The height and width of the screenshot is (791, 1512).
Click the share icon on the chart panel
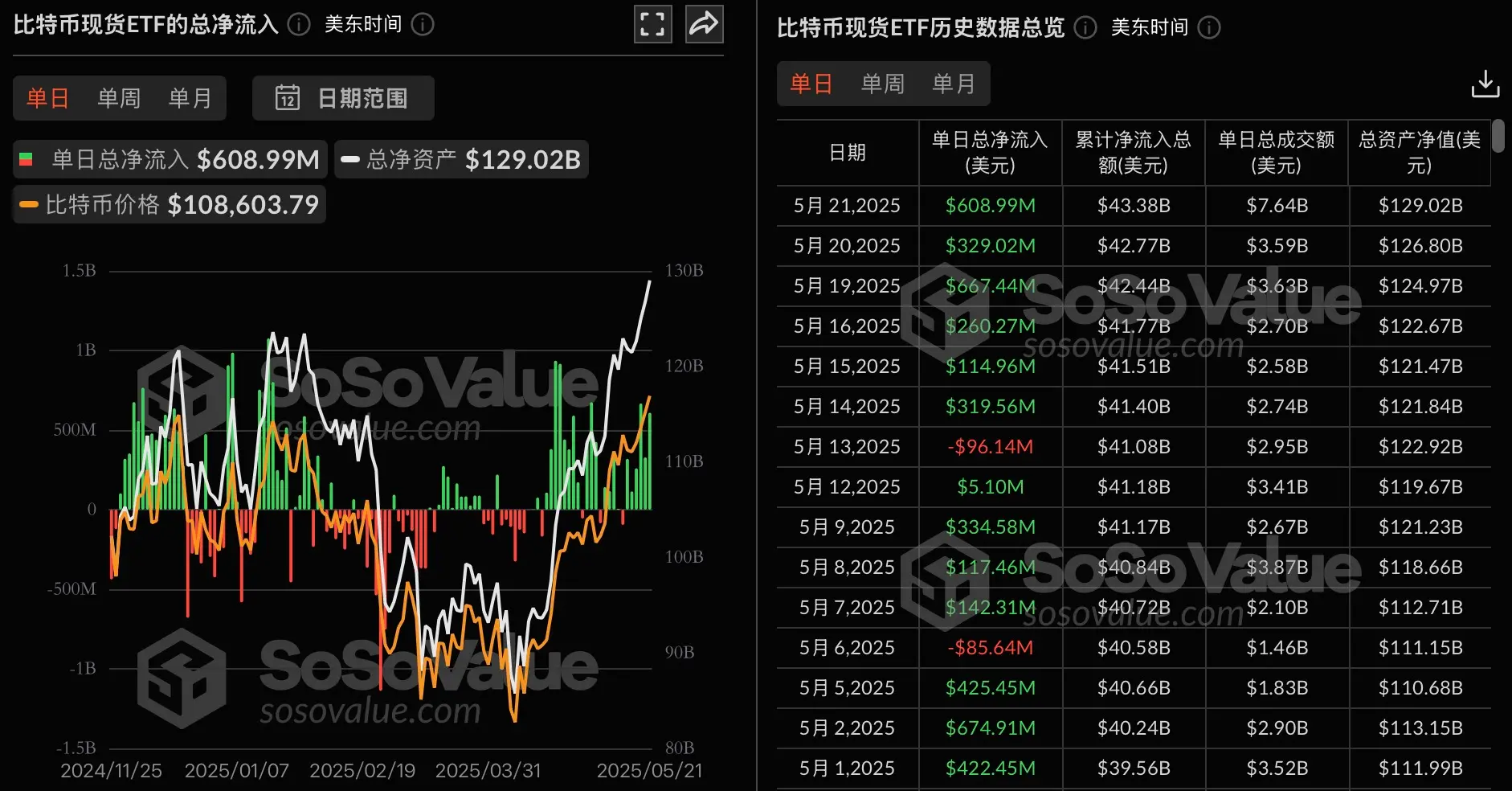click(703, 24)
